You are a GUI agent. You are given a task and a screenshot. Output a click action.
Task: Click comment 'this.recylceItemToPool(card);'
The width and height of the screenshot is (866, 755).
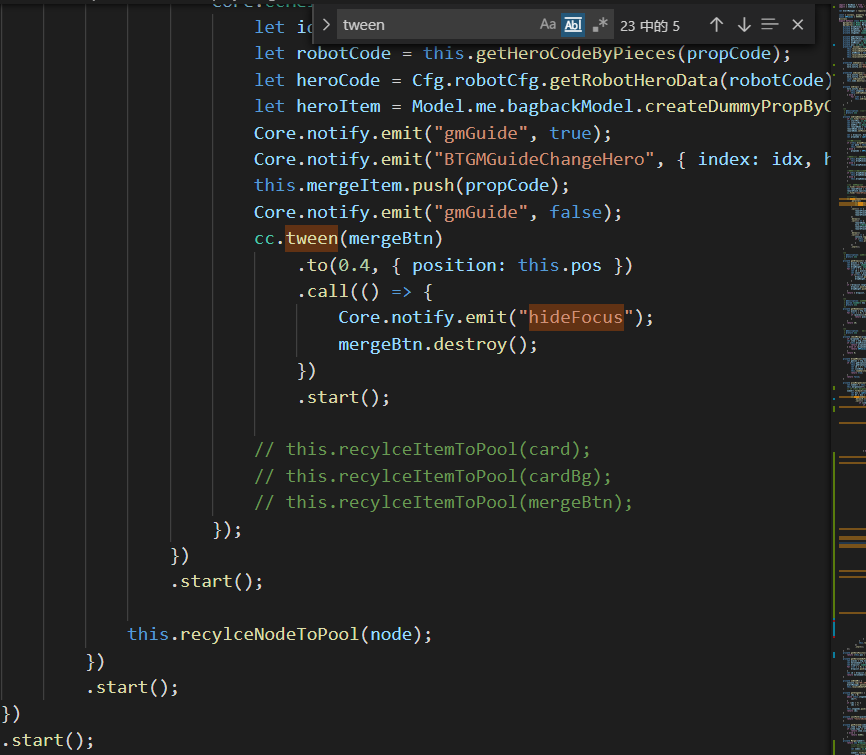[437, 450]
